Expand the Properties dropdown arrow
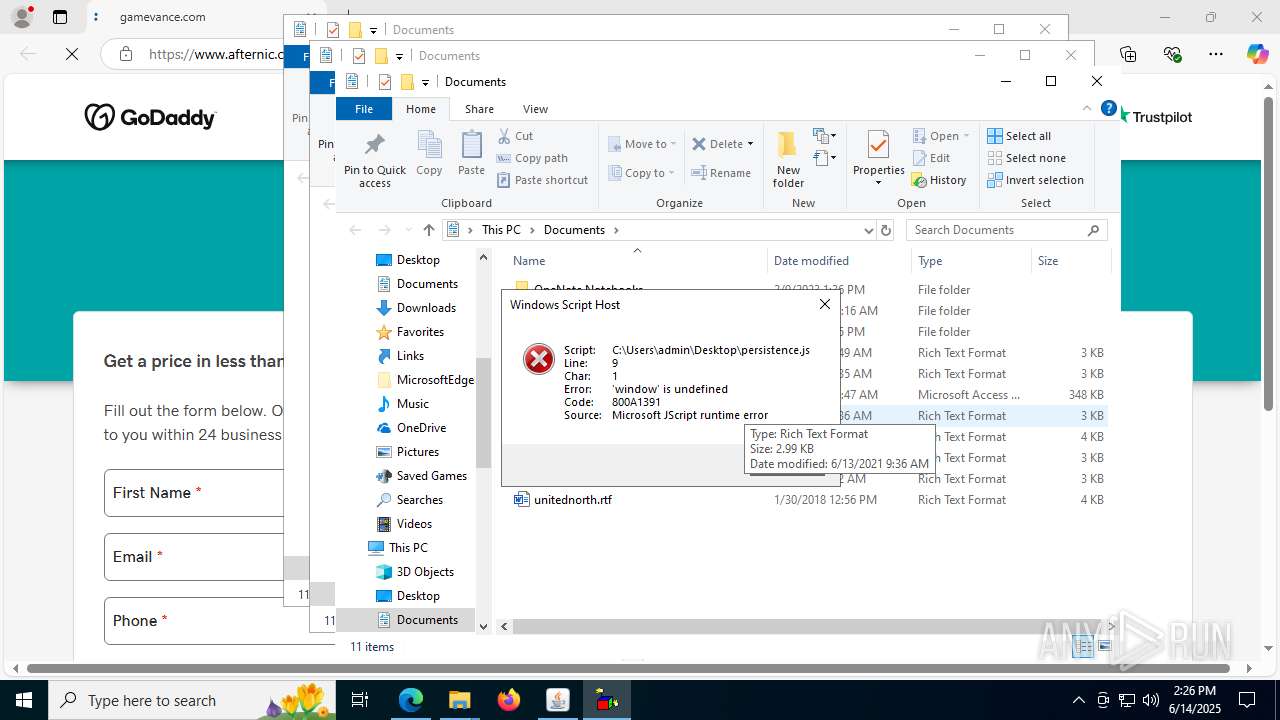The width and height of the screenshot is (1280, 720). coord(878,182)
